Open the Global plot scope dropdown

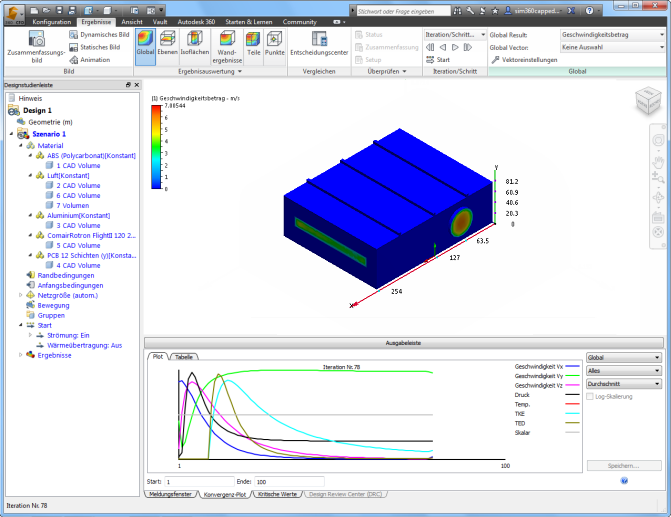click(624, 357)
